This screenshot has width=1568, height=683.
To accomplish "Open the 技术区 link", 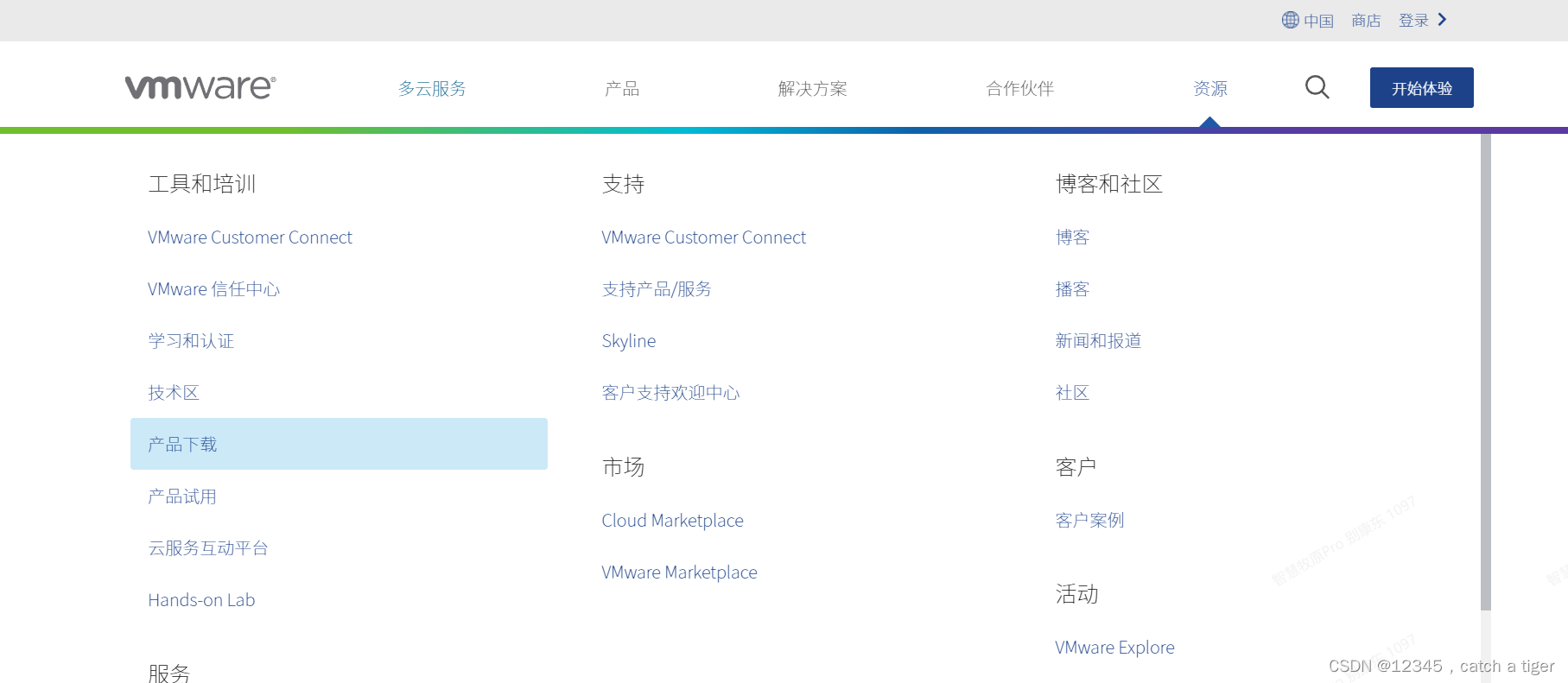I will 174,393.
